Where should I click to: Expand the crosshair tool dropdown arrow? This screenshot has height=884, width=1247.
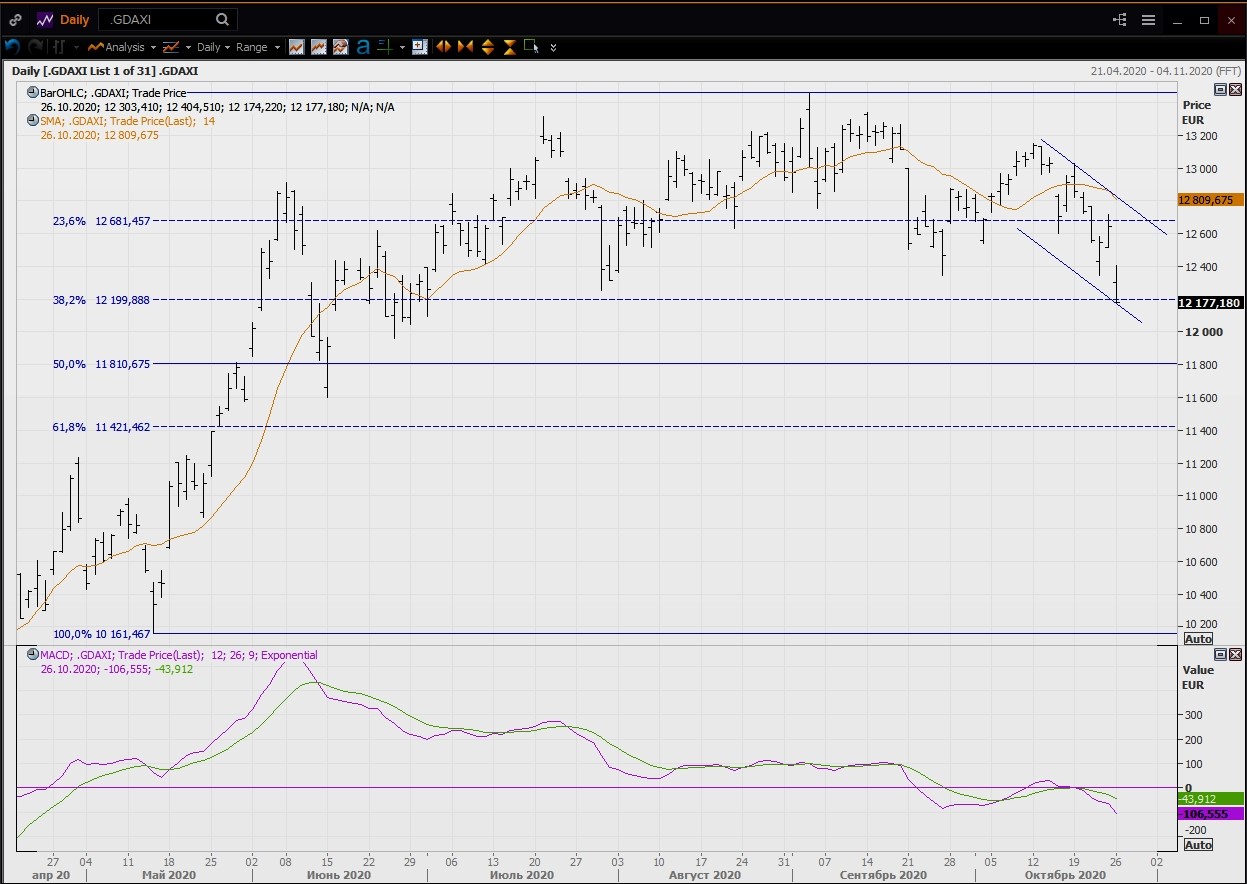[x=402, y=47]
